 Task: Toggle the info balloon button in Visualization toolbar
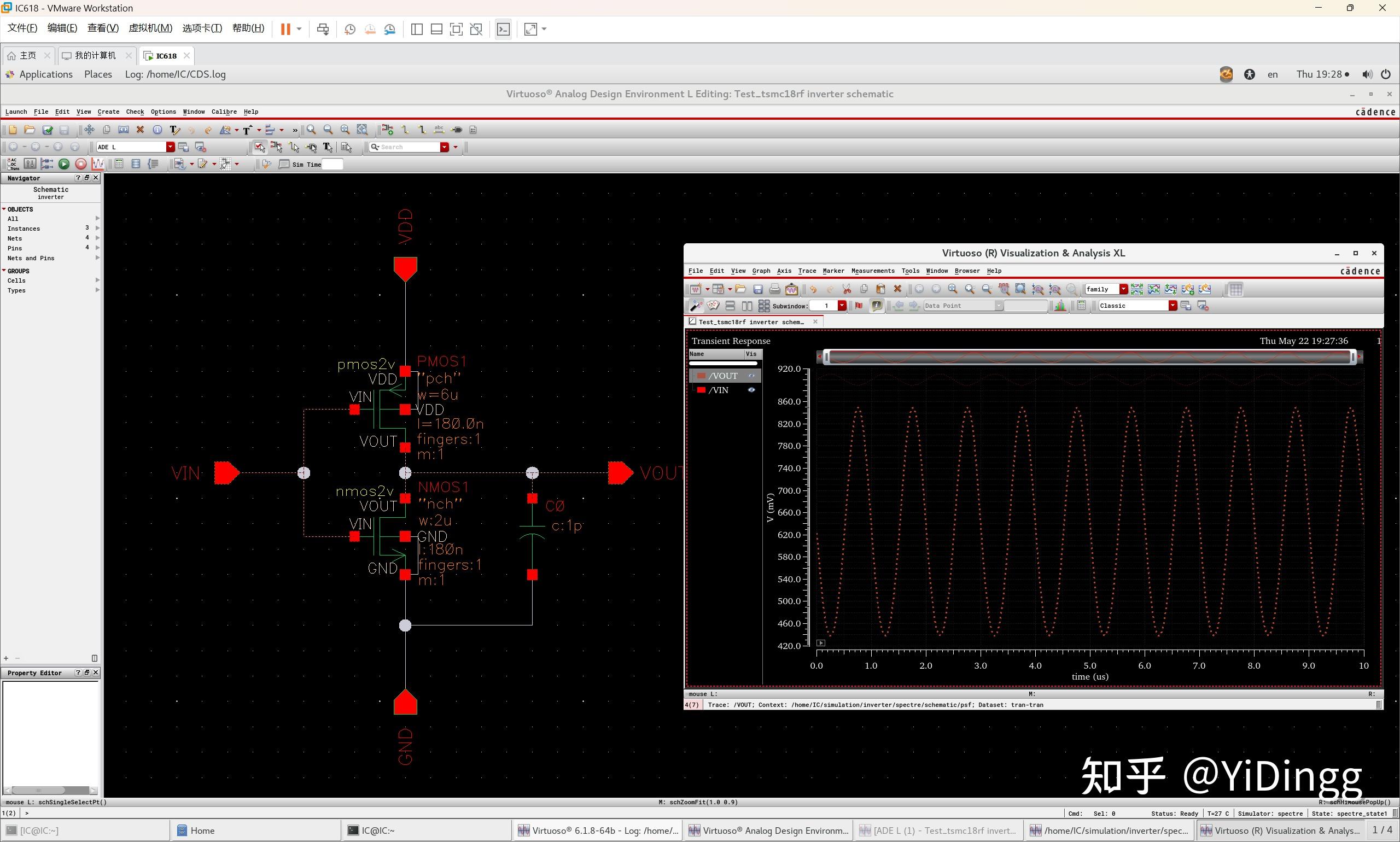pos(877,306)
